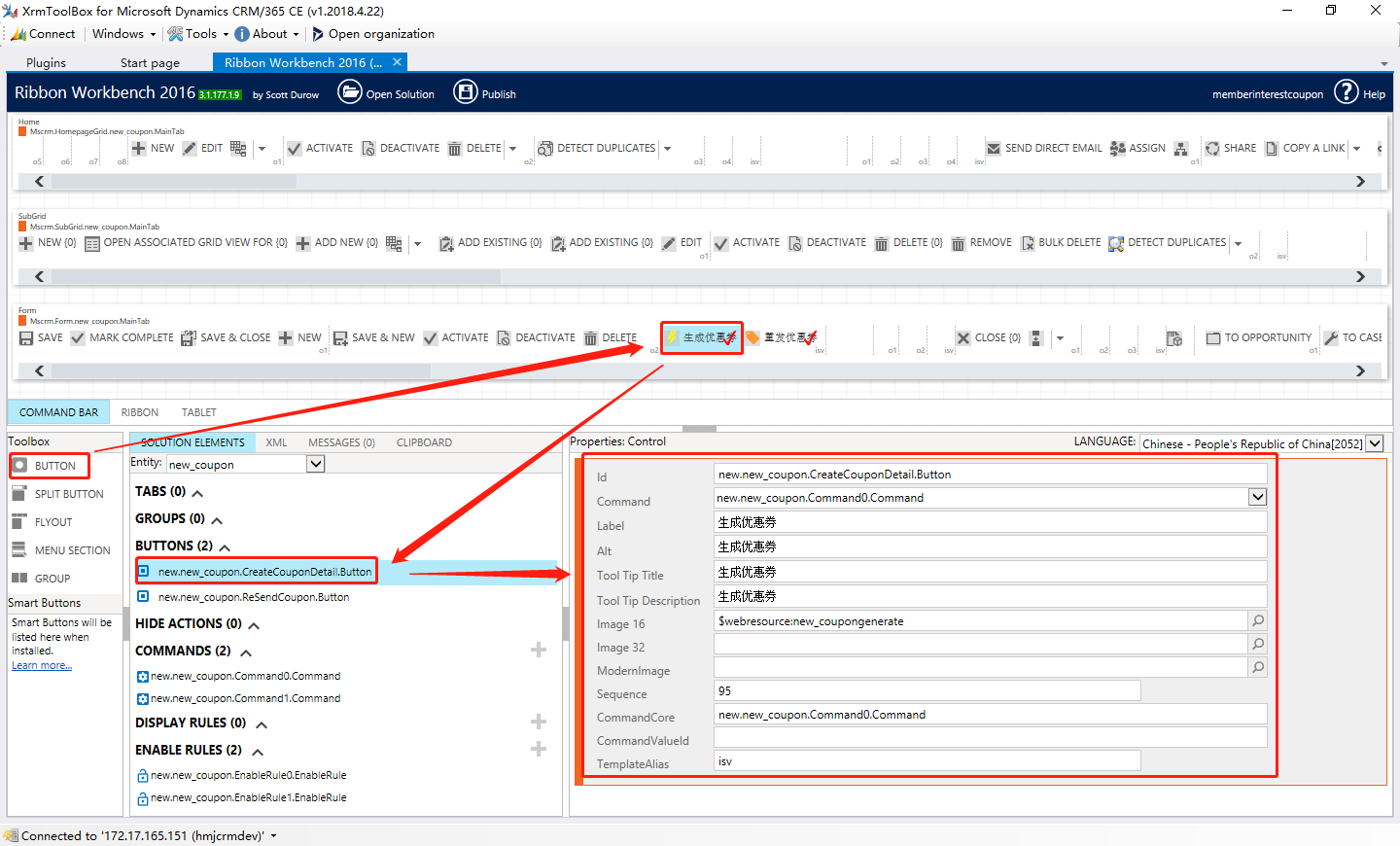Open the MESSAGES (0) tab
1400x846 pixels.
[341, 442]
